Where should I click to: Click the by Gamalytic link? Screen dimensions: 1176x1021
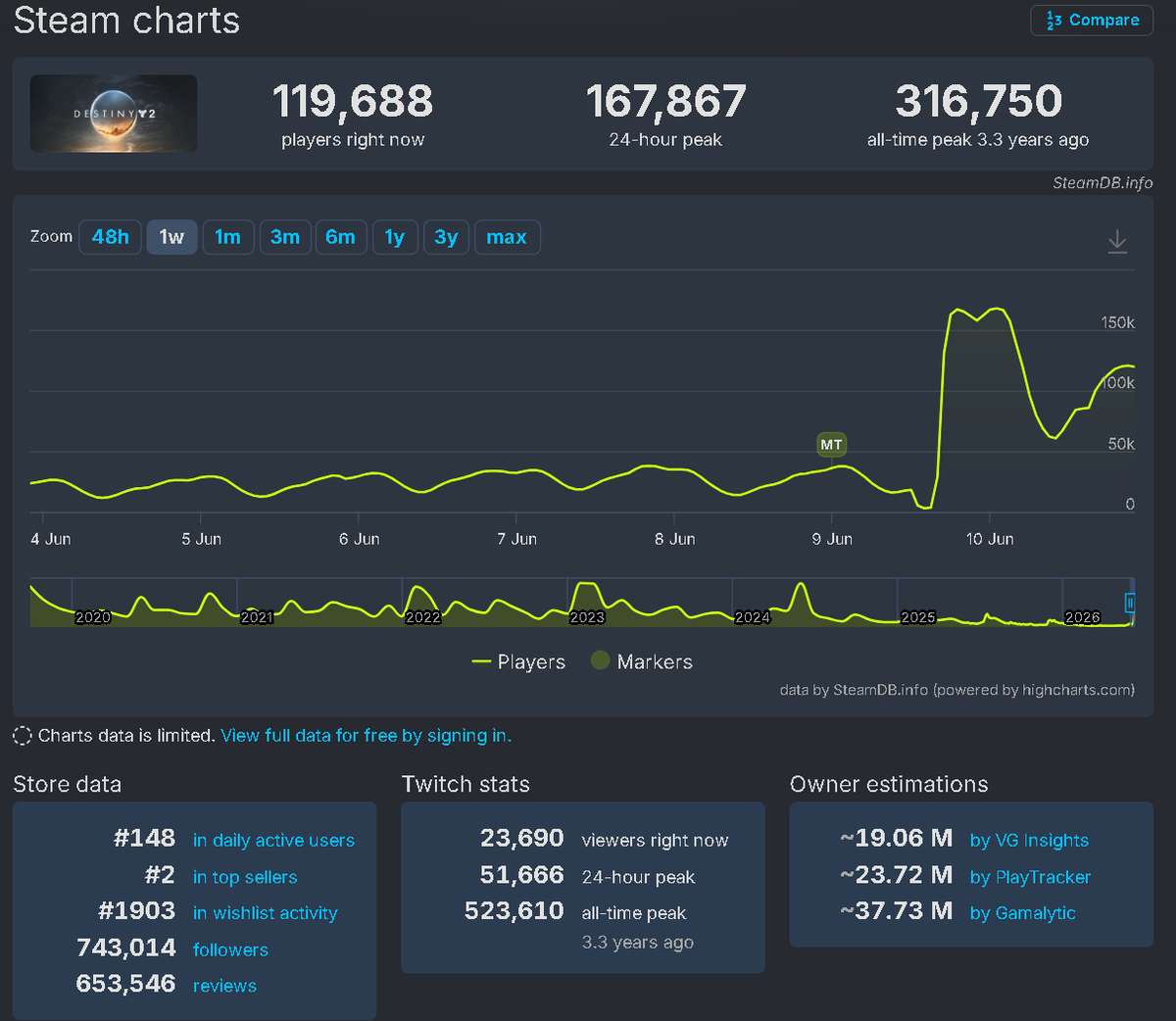pyautogui.click(x=1022, y=913)
